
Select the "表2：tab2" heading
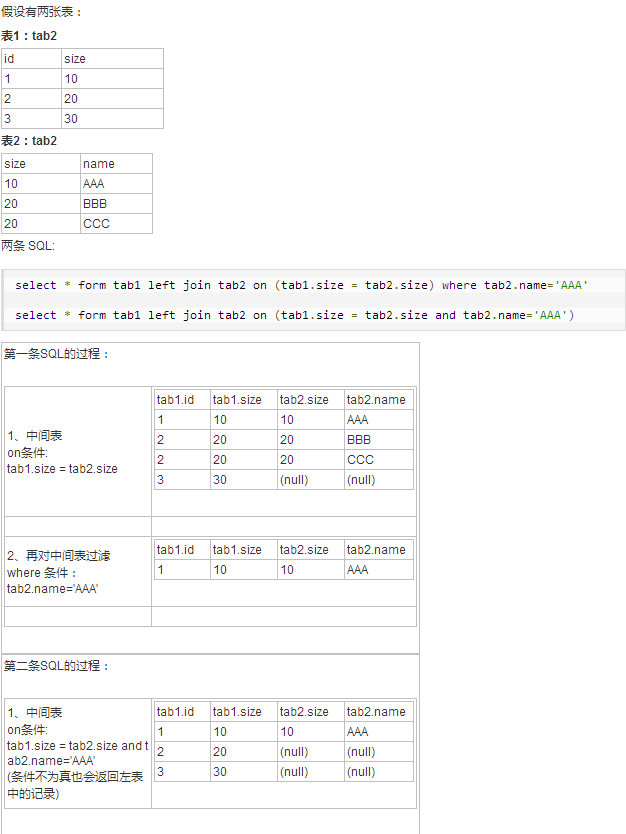(29, 140)
